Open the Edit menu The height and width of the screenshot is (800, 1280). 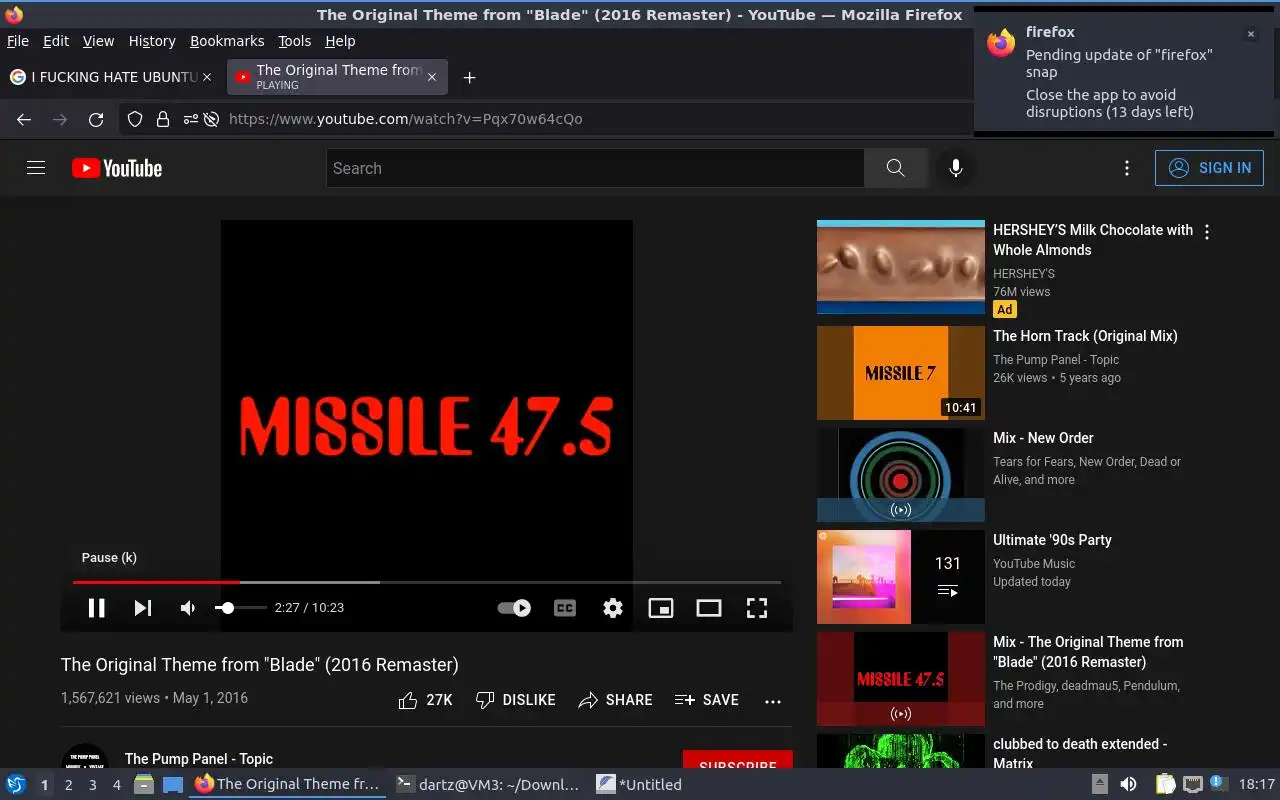coord(56,41)
